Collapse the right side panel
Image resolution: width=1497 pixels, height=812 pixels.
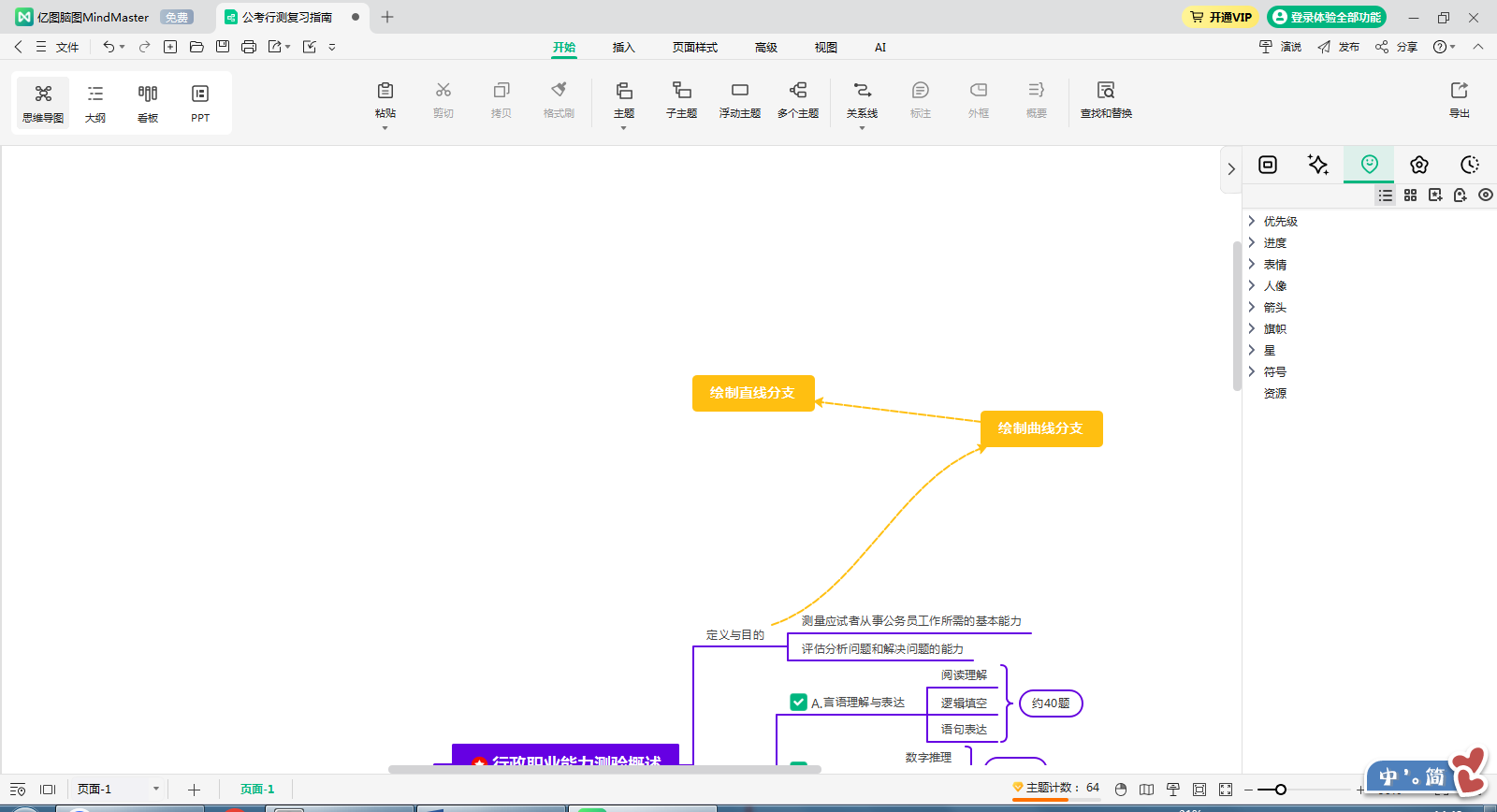click(1231, 169)
